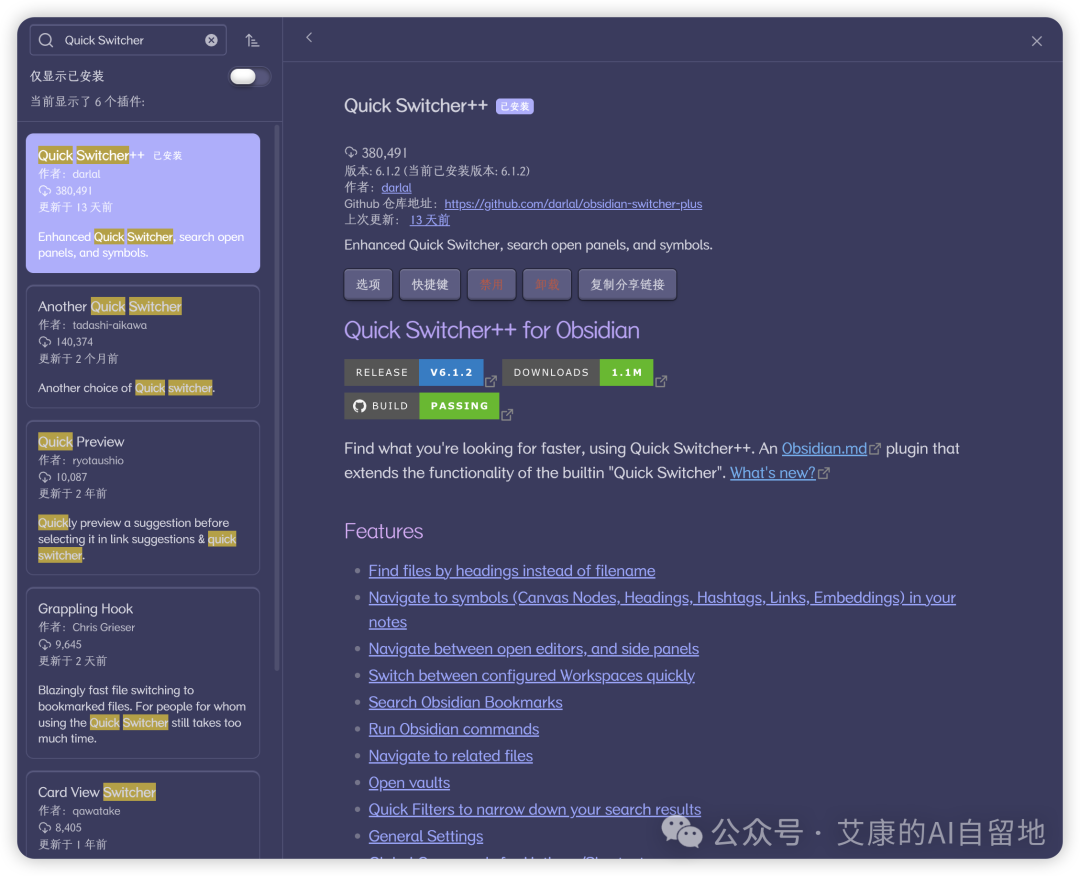
Task: Open the Quick Preview plugin card
Action: pos(143,497)
